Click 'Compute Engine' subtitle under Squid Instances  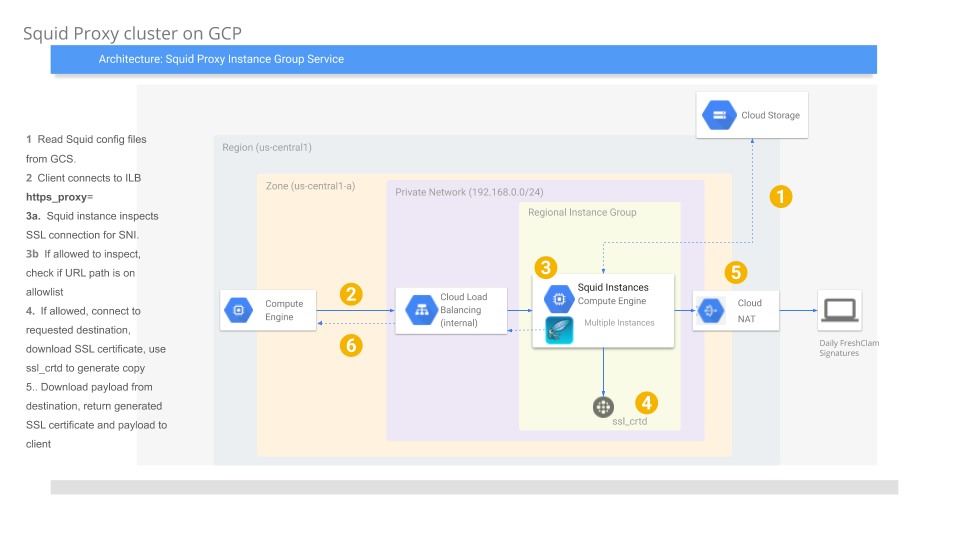[612, 301]
